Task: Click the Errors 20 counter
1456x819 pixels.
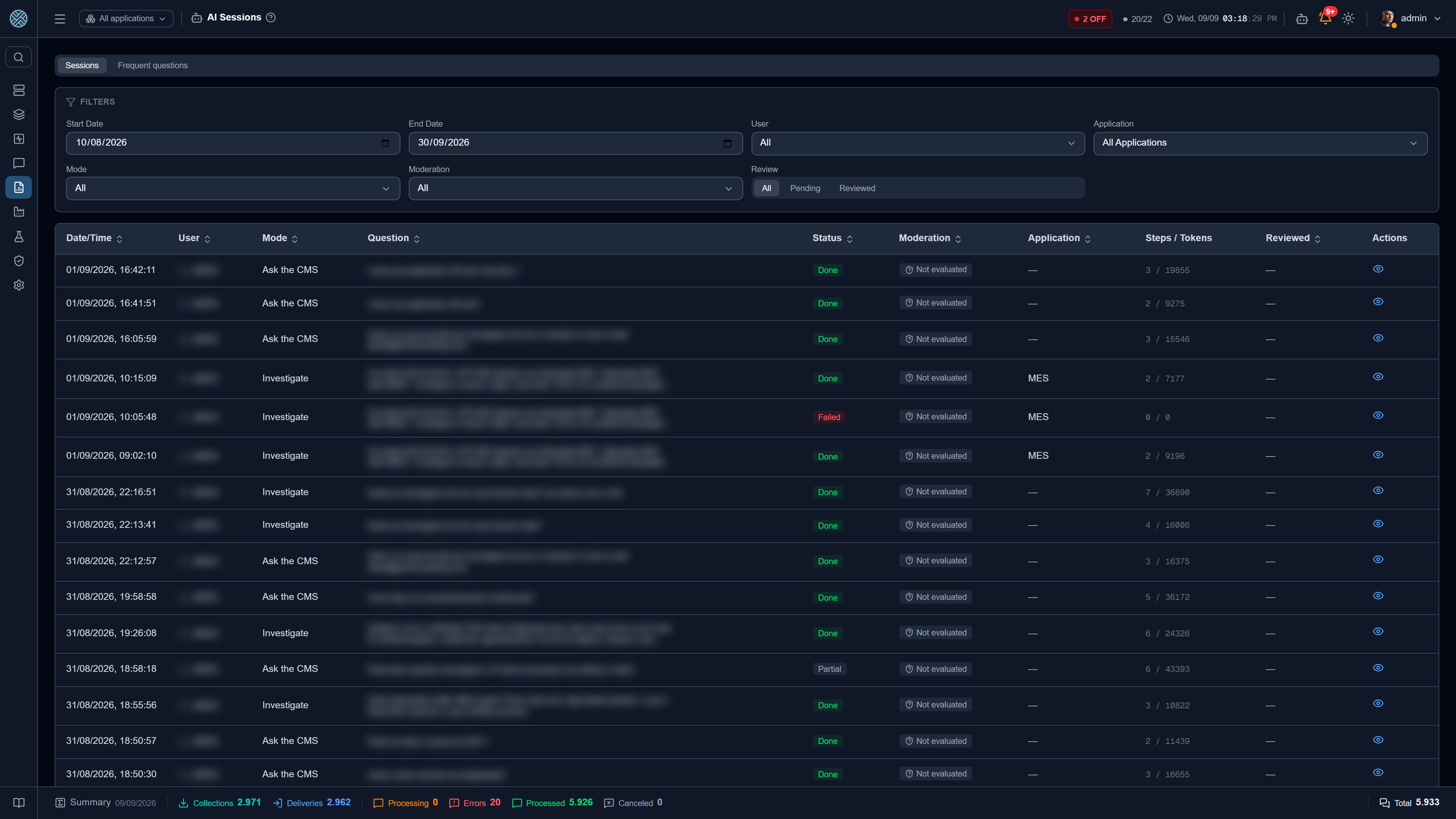Action: [x=475, y=803]
